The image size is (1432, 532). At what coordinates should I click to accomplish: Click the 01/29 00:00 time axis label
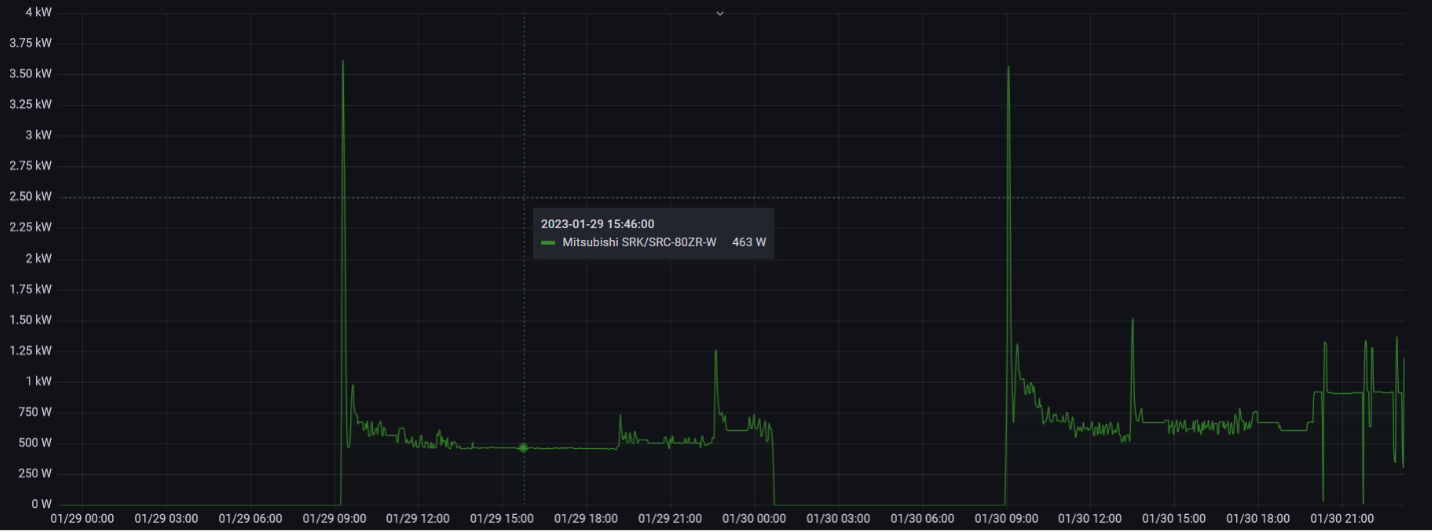(x=82, y=519)
